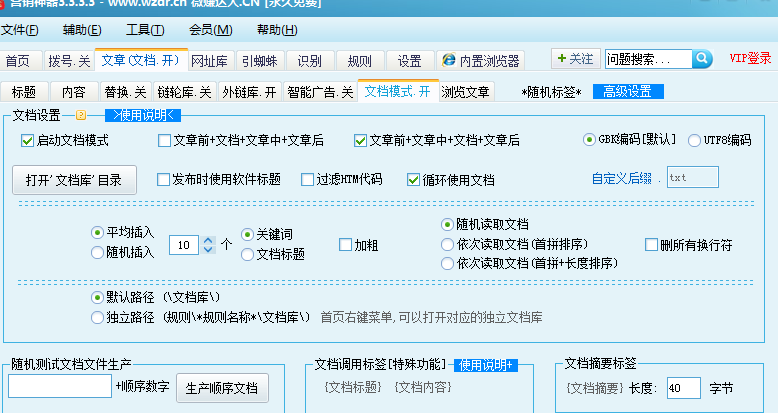This screenshot has height=413, width=778.
Task: Click the txt suffix input field
Action: [x=693, y=177]
